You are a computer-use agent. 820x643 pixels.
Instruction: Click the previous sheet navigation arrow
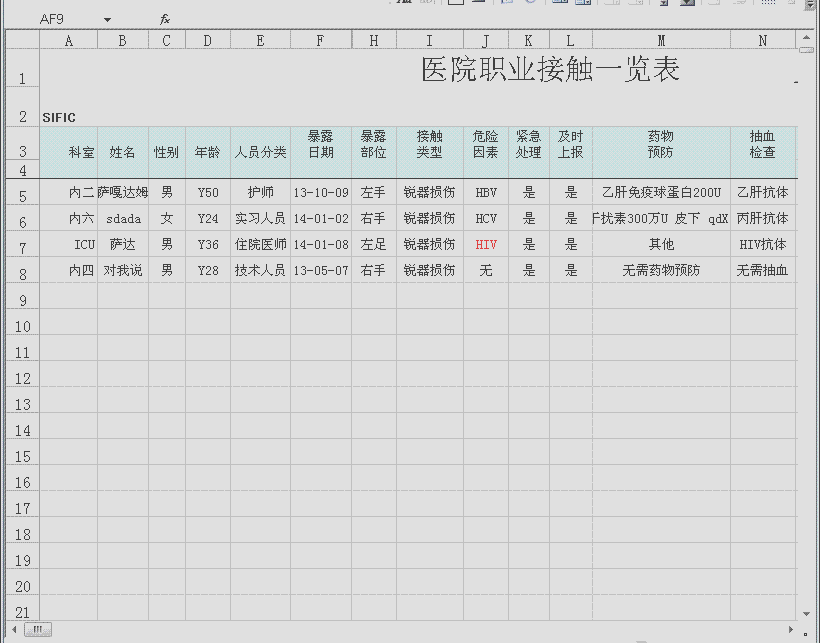[14, 629]
